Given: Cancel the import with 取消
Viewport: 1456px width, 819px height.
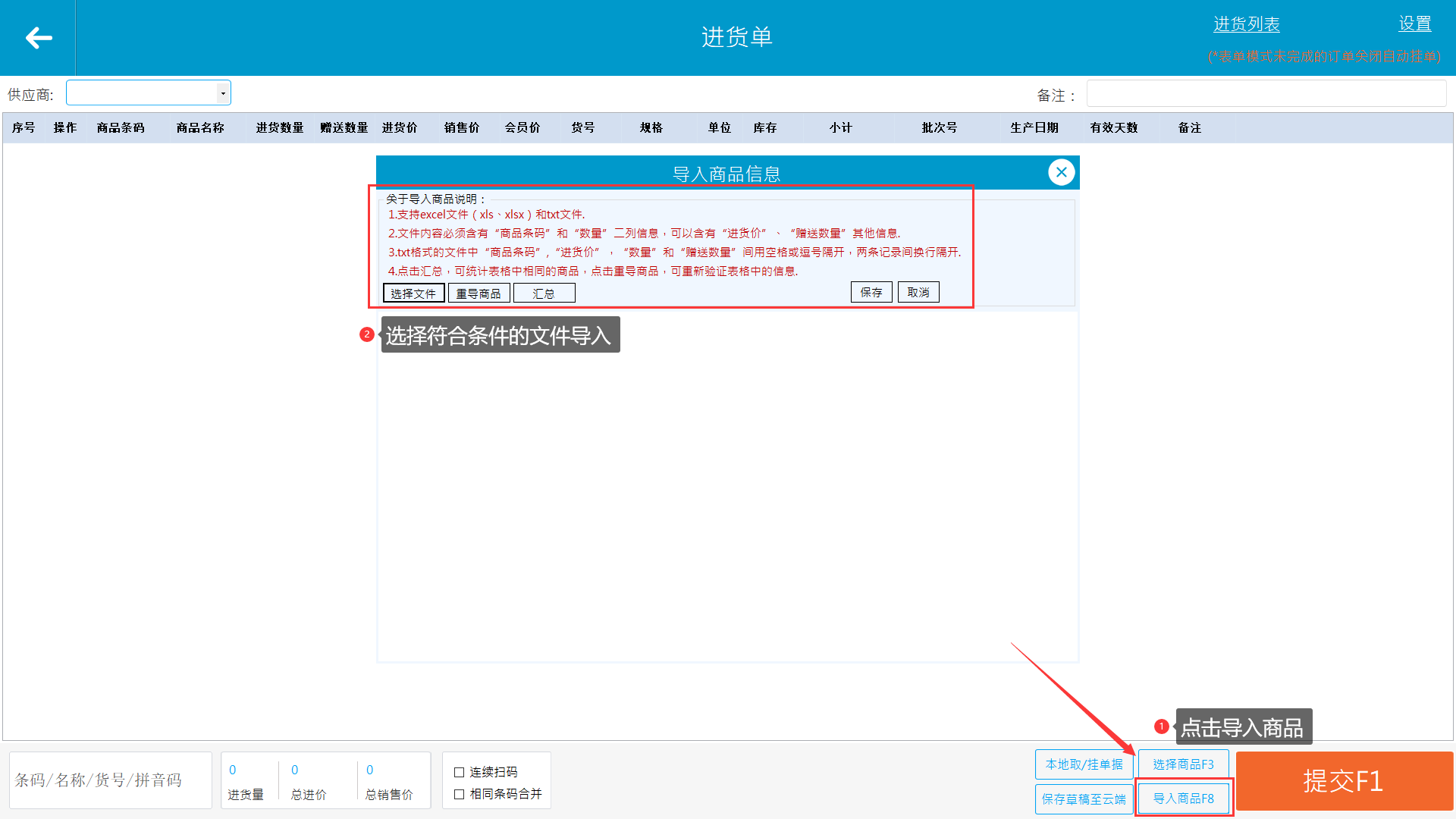Looking at the screenshot, I should 918,292.
